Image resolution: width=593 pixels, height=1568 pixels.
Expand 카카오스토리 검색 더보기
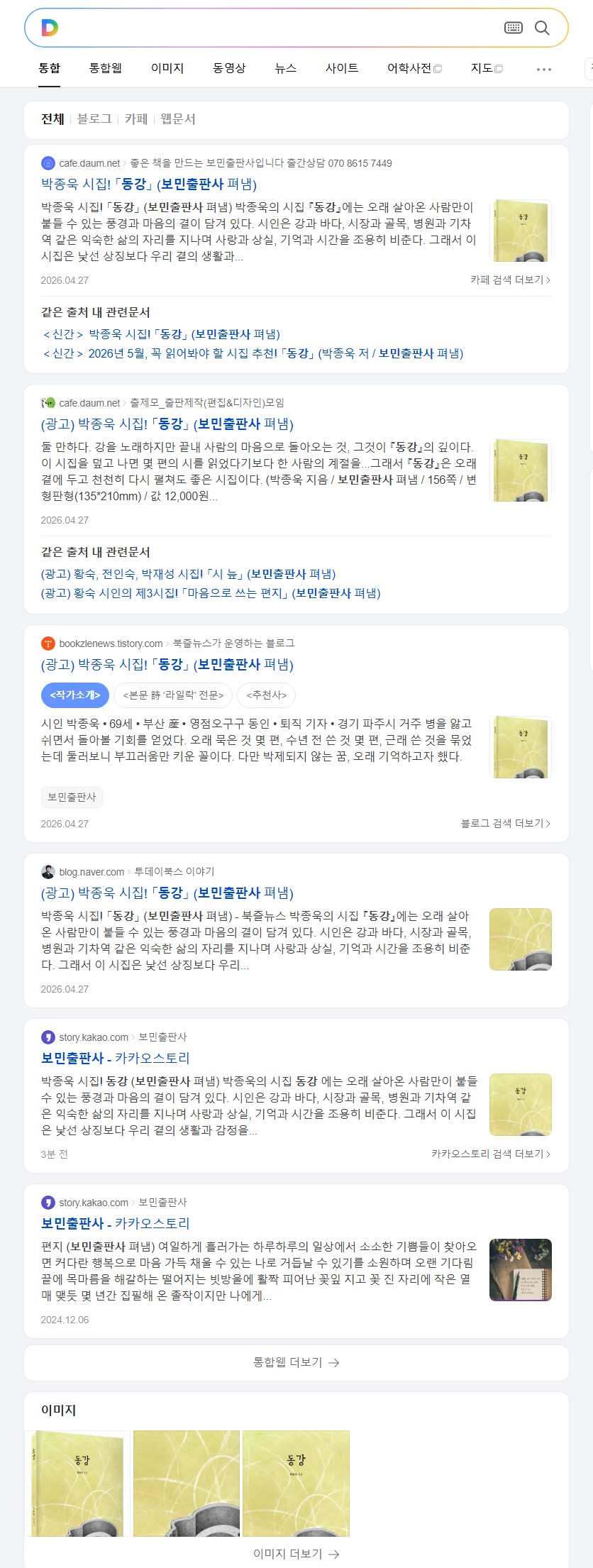491,1154
